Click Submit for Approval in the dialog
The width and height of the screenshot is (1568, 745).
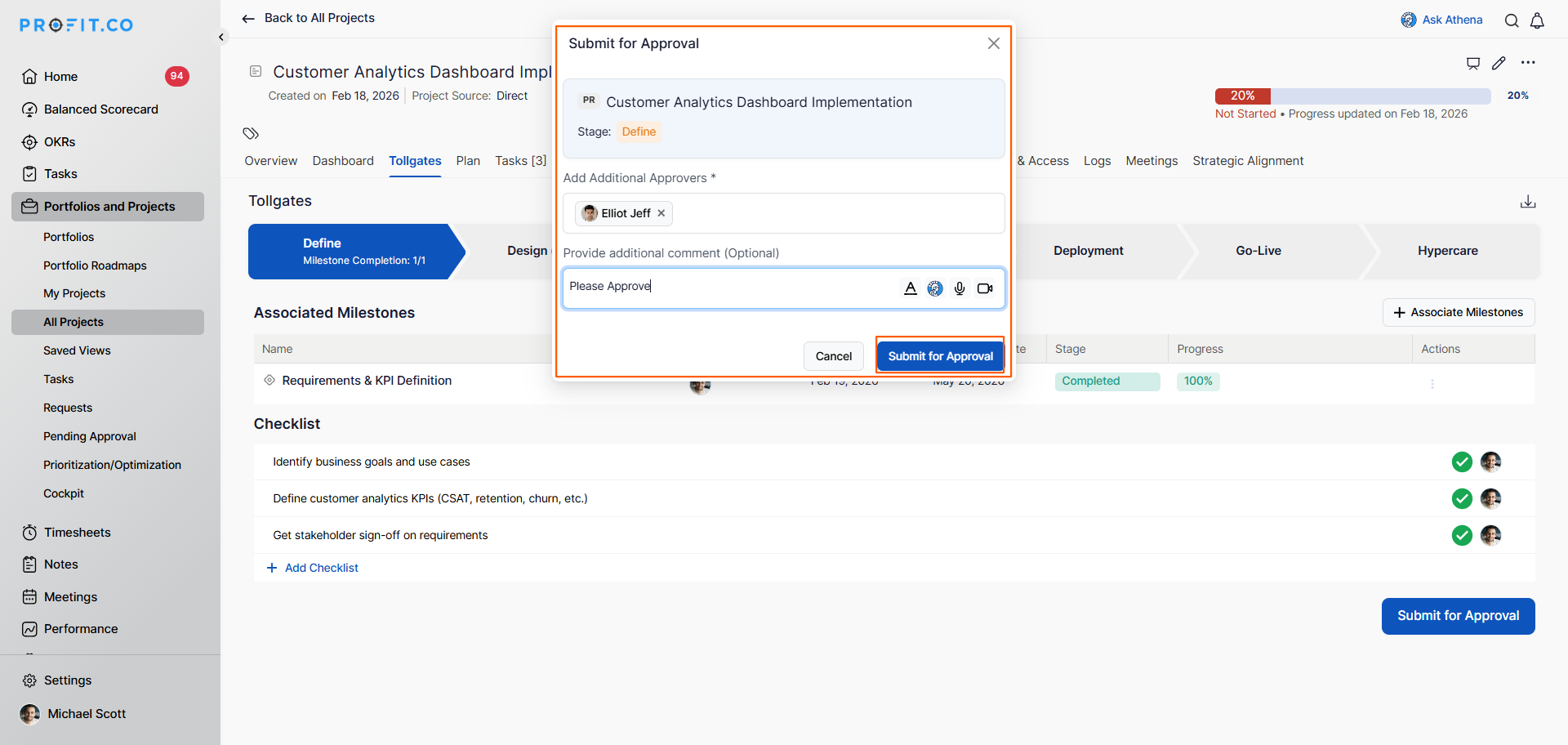pyautogui.click(x=940, y=356)
